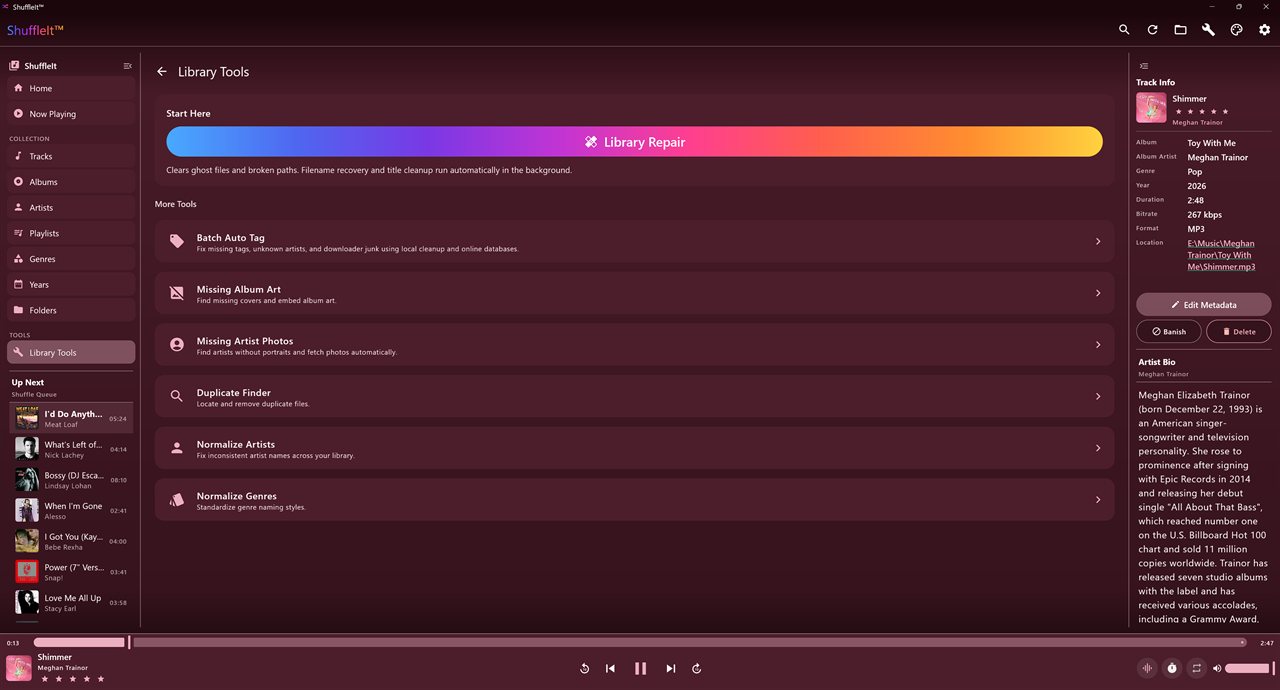
Task: Click Shimmer album cover in Track Info
Action: pos(1151,108)
